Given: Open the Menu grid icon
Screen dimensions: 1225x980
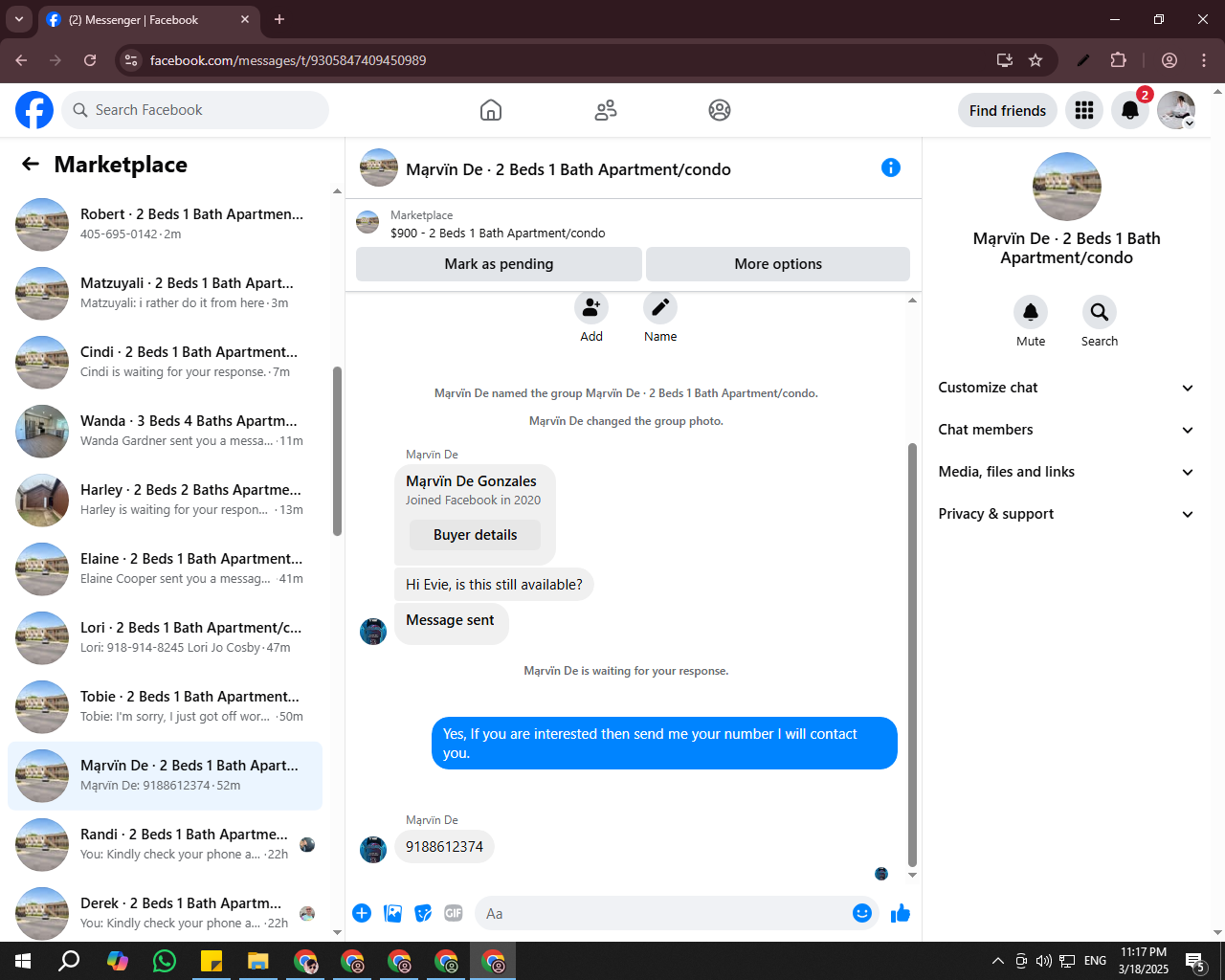Looking at the screenshot, I should pyautogui.click(x=1084, y=110).
